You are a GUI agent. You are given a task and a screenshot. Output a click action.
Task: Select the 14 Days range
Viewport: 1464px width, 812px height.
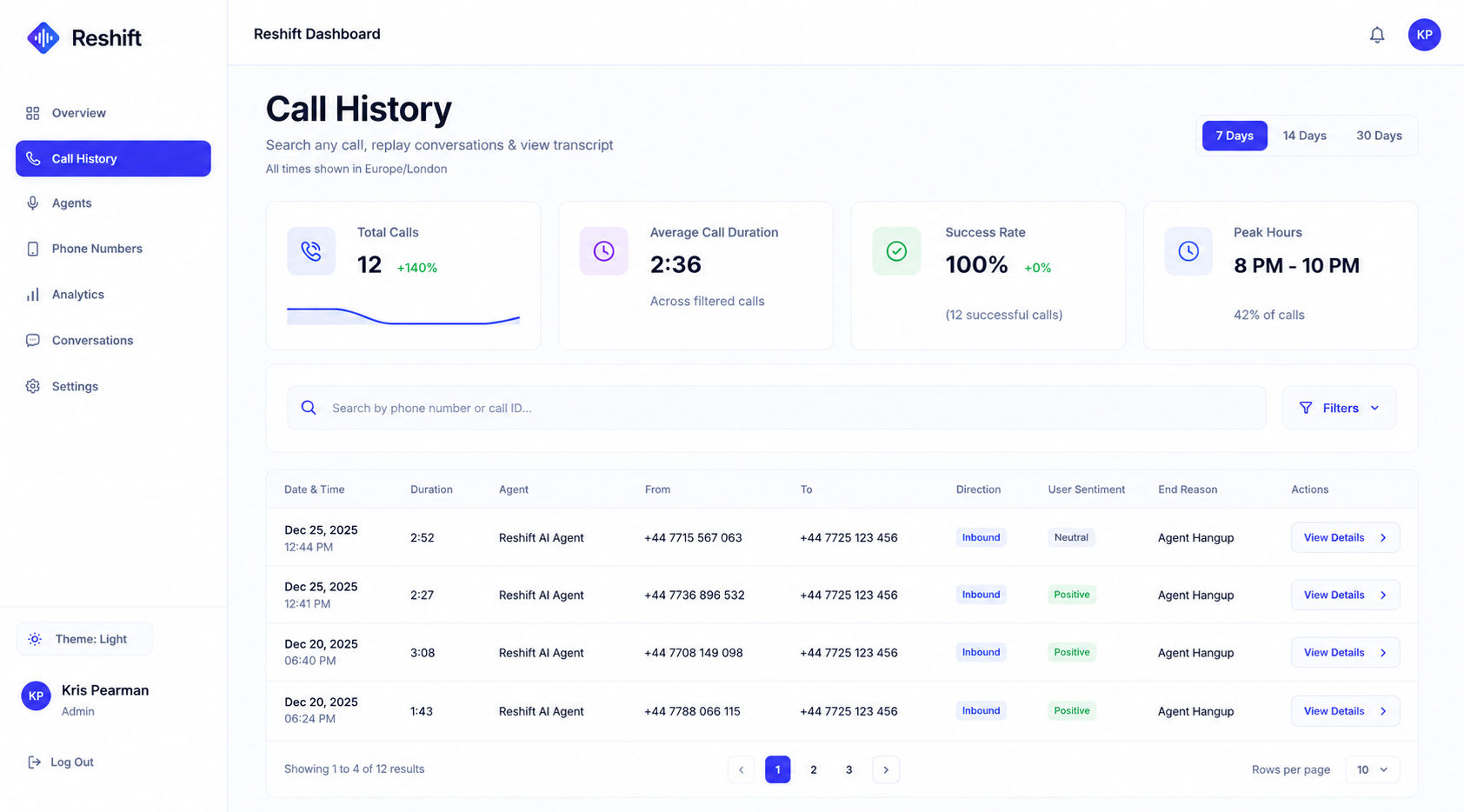click(1304, 136)
